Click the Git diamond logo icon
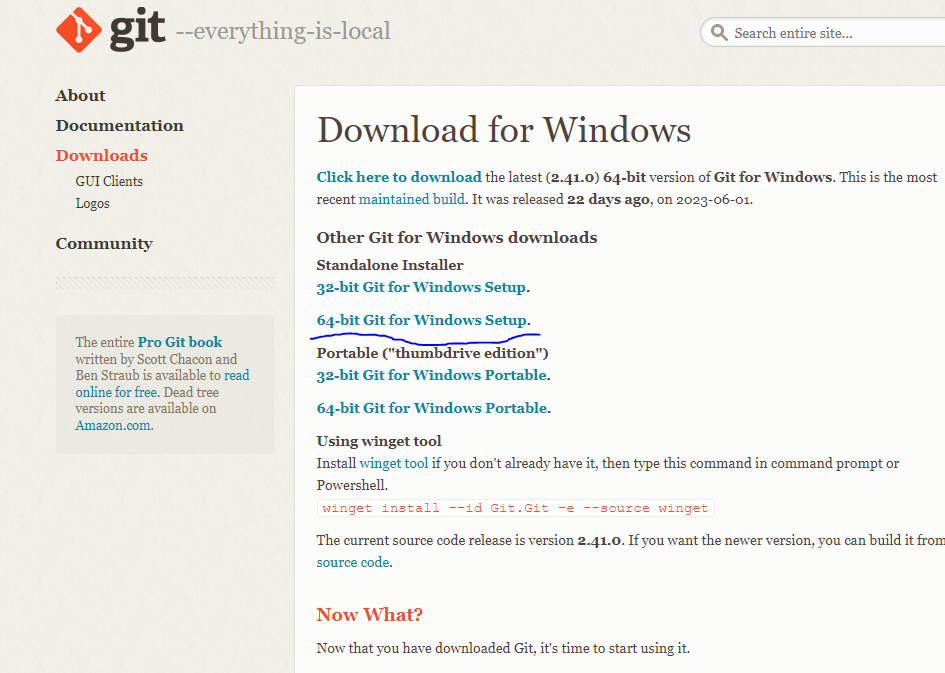The height and width of the screenshot is (673, 945). coord(78,30)
